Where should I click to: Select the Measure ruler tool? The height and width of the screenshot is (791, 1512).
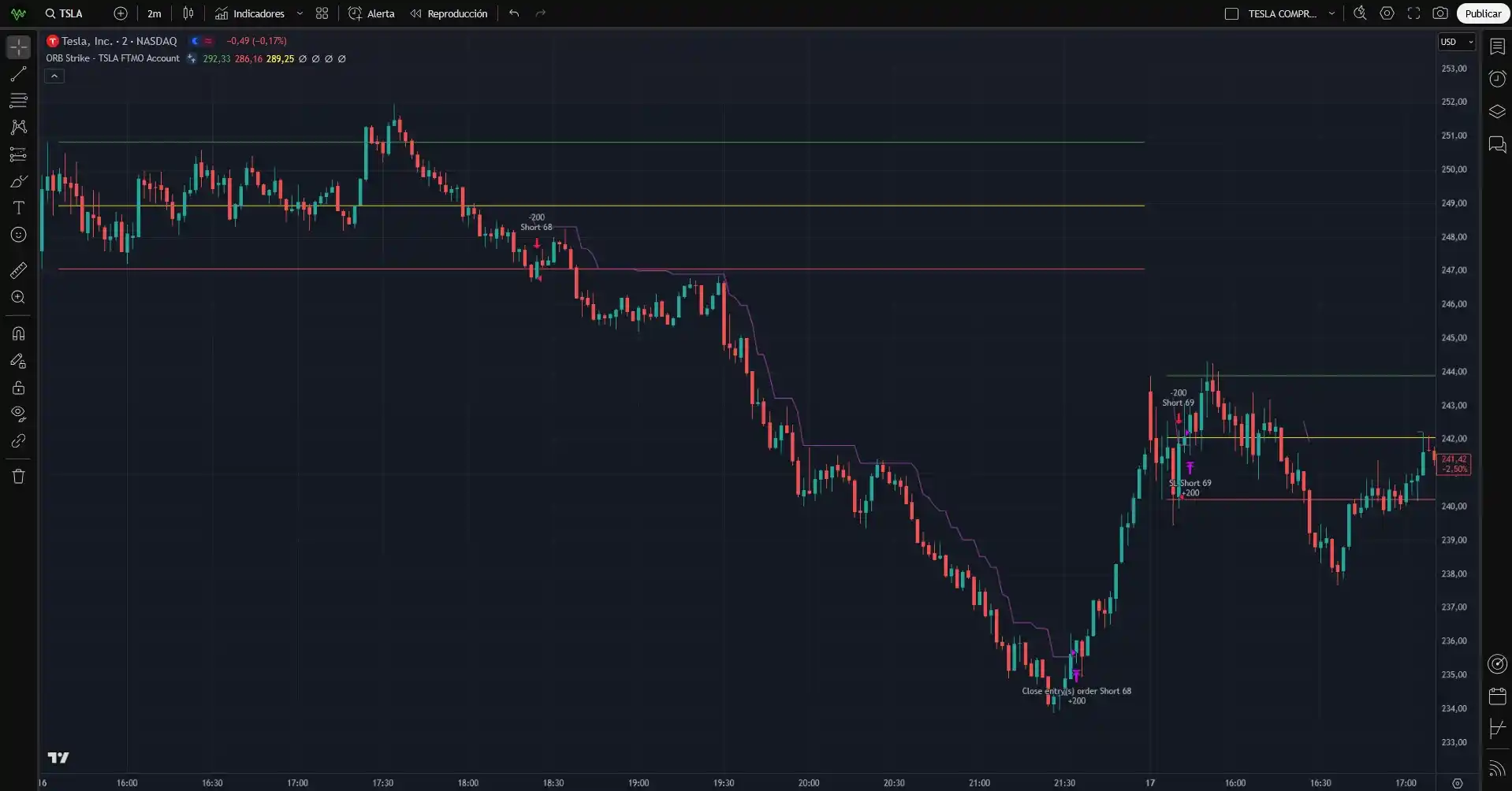click(17, 270)
